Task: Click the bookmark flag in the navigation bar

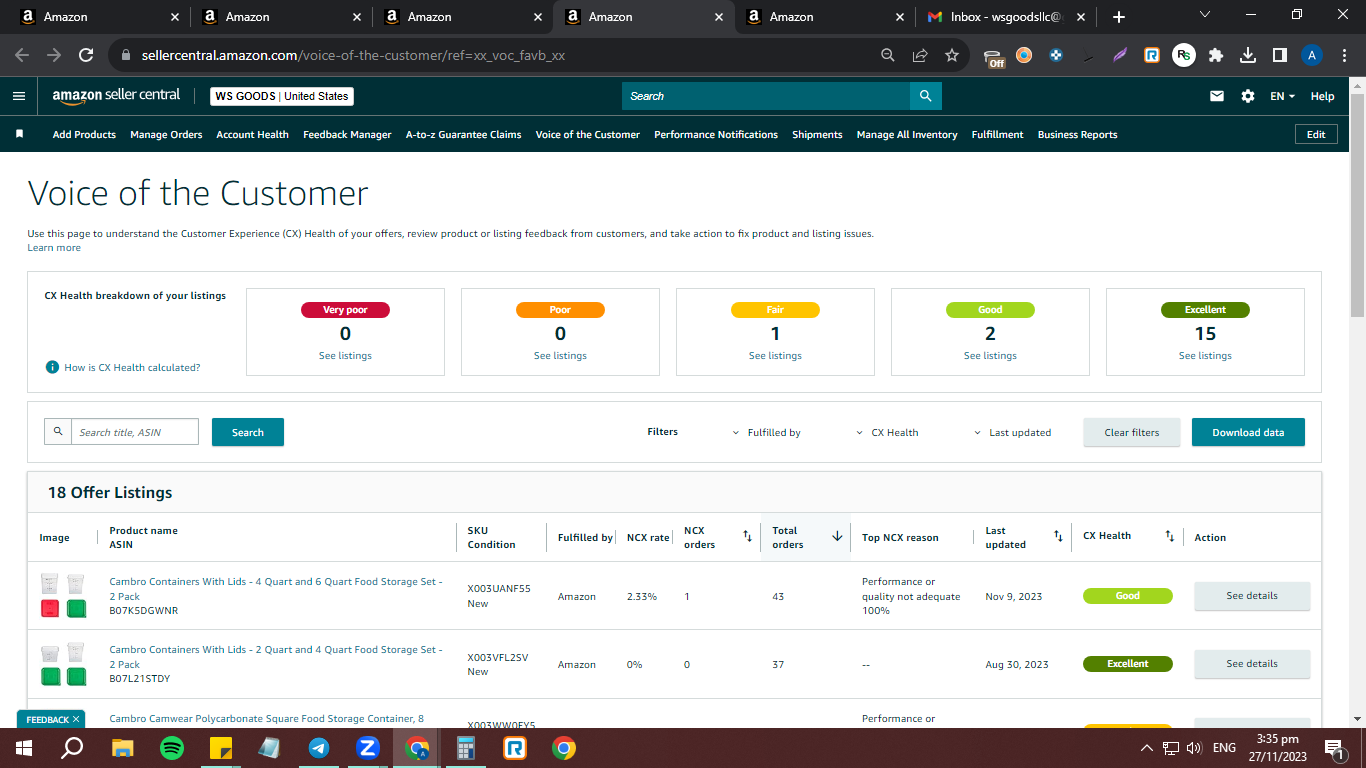Action: click(19, 134)
